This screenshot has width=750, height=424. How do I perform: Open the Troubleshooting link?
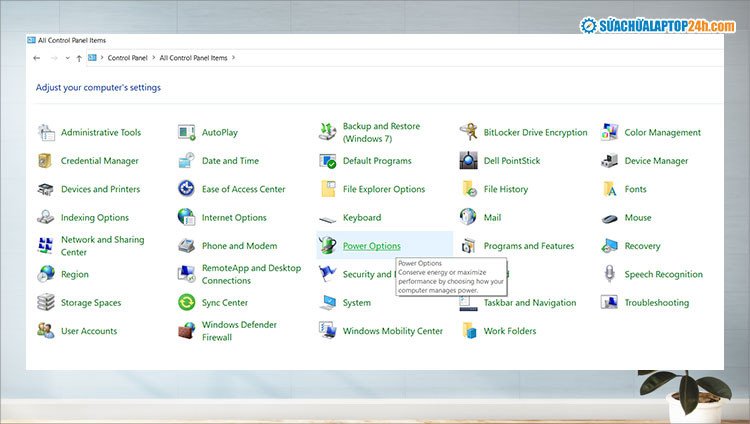pyautogui.click(x=656, y=303)
